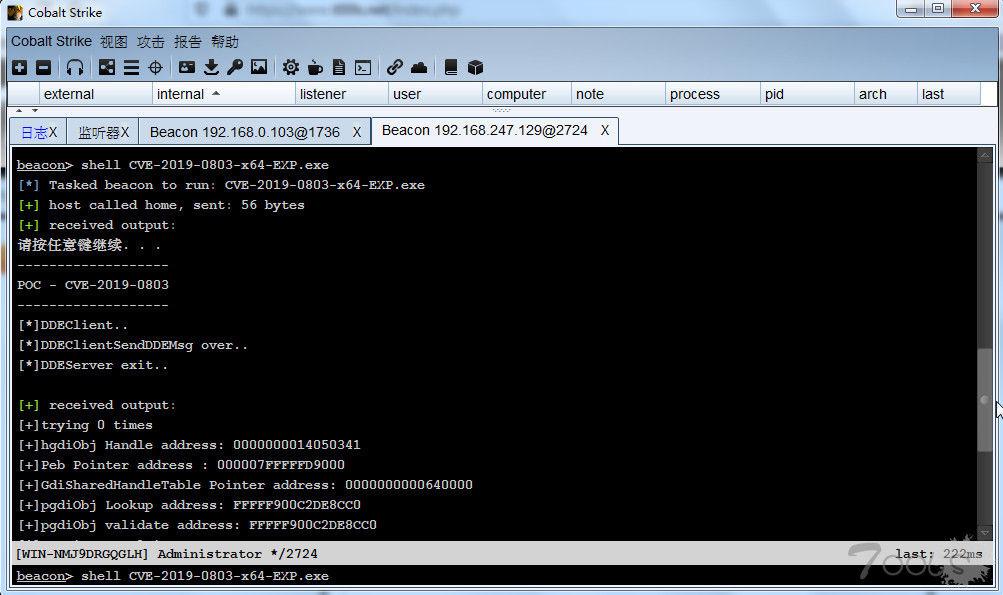Open the 帮助 (Help) menu

[225, 42]
